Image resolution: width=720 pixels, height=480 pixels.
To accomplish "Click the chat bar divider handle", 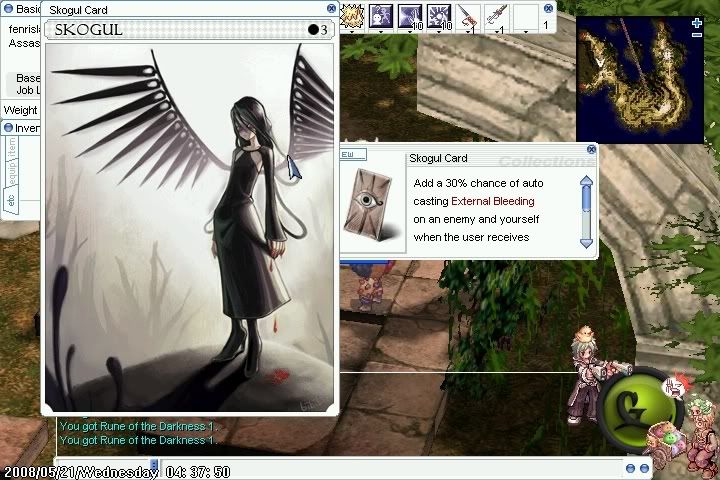I will pyautogui.click(x=154, y=464).
